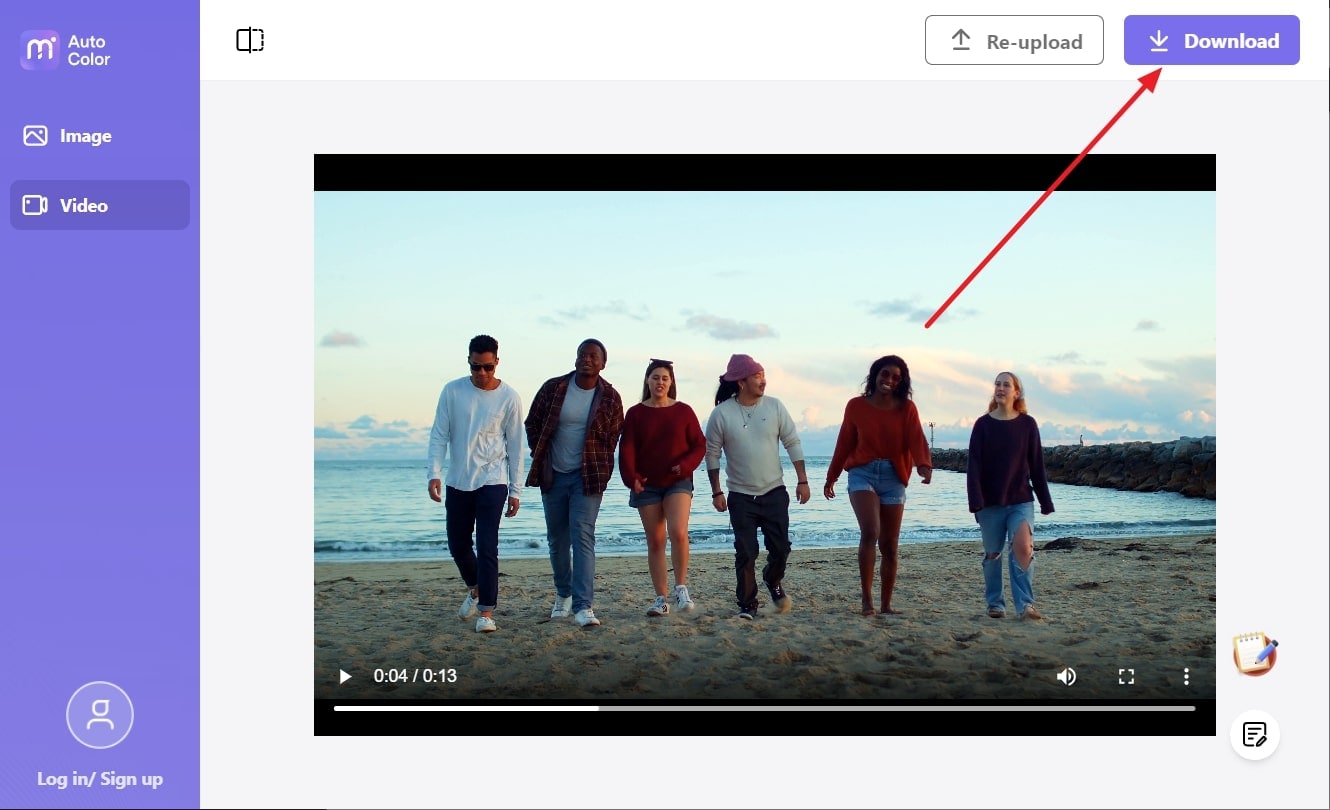Click the Download button
This screenshot has height=810, width=1330.
point(1211,40)
